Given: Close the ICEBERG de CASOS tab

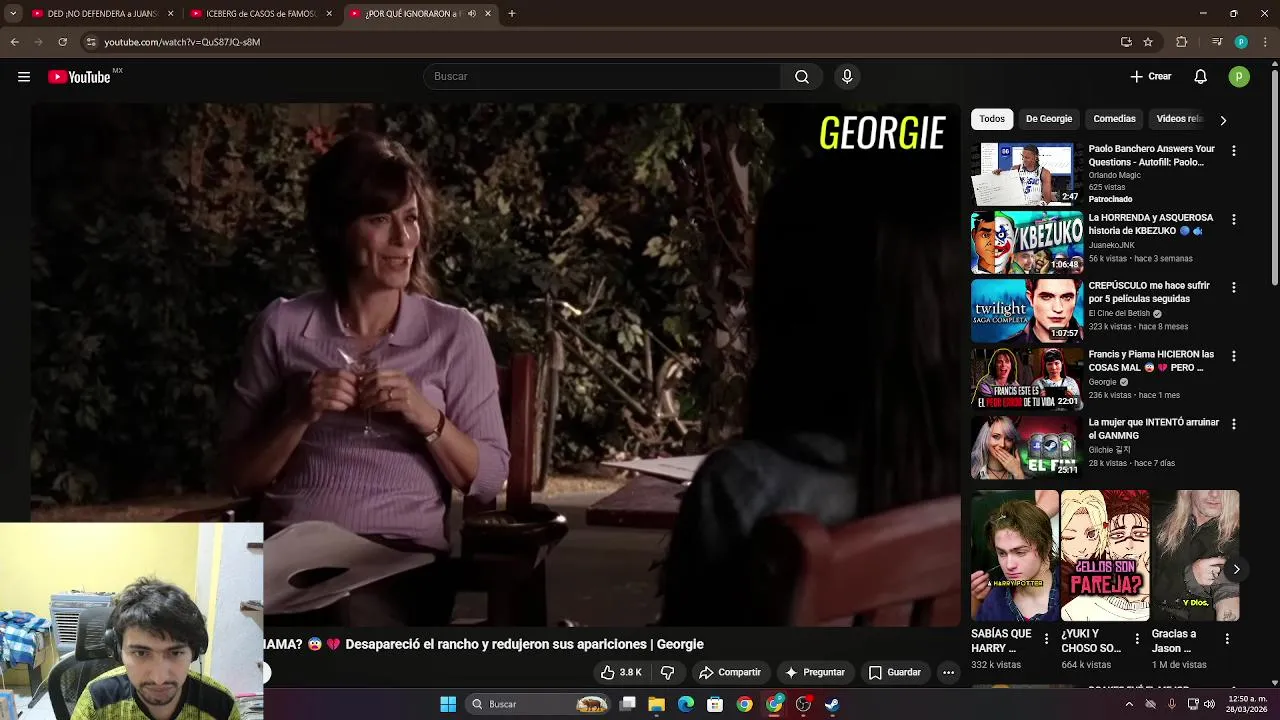Looking at the screenshot, I should 329,14.
